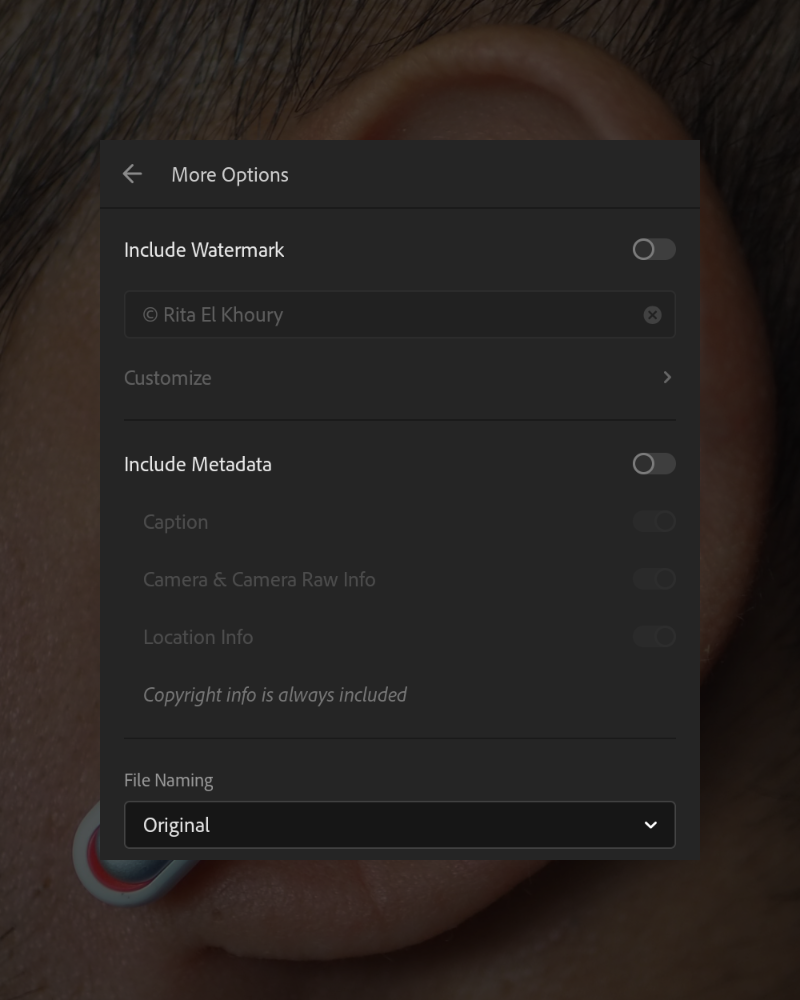Click the down-arrow icon in File Naming box
This screenshot has height=1000, width=800.
651,825
